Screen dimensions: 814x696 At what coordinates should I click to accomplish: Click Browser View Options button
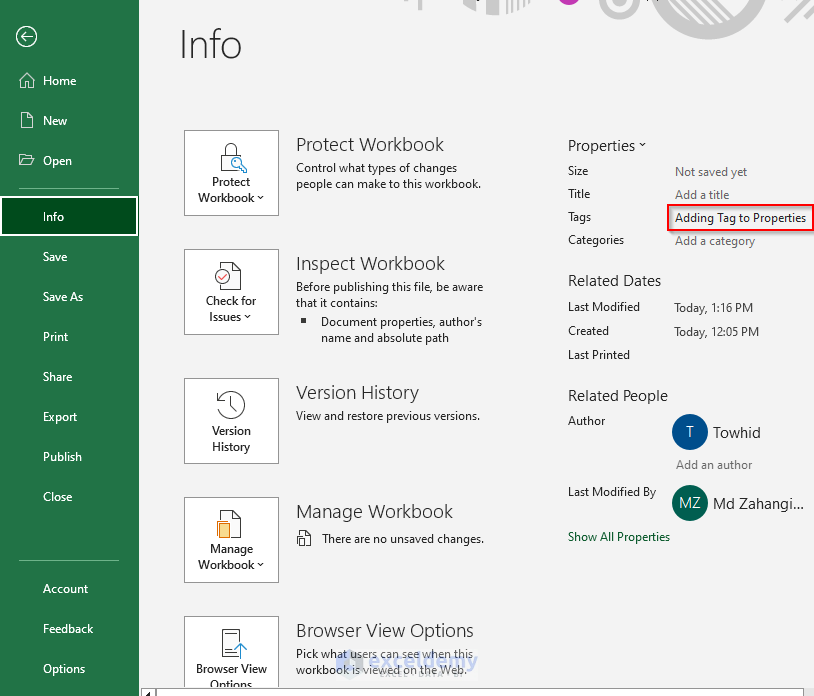(x=232, y=652)
